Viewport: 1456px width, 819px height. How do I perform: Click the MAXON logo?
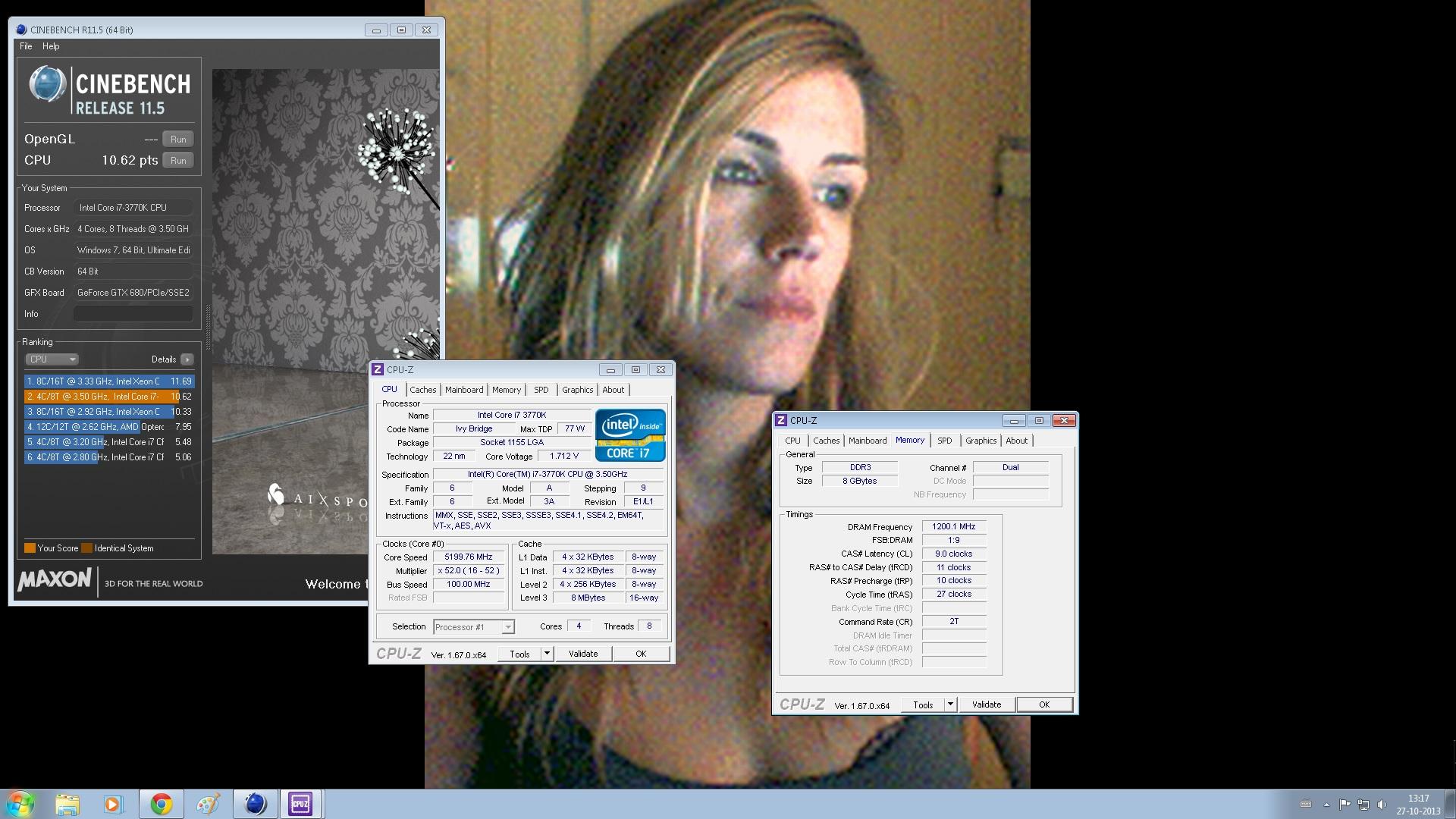55,581
